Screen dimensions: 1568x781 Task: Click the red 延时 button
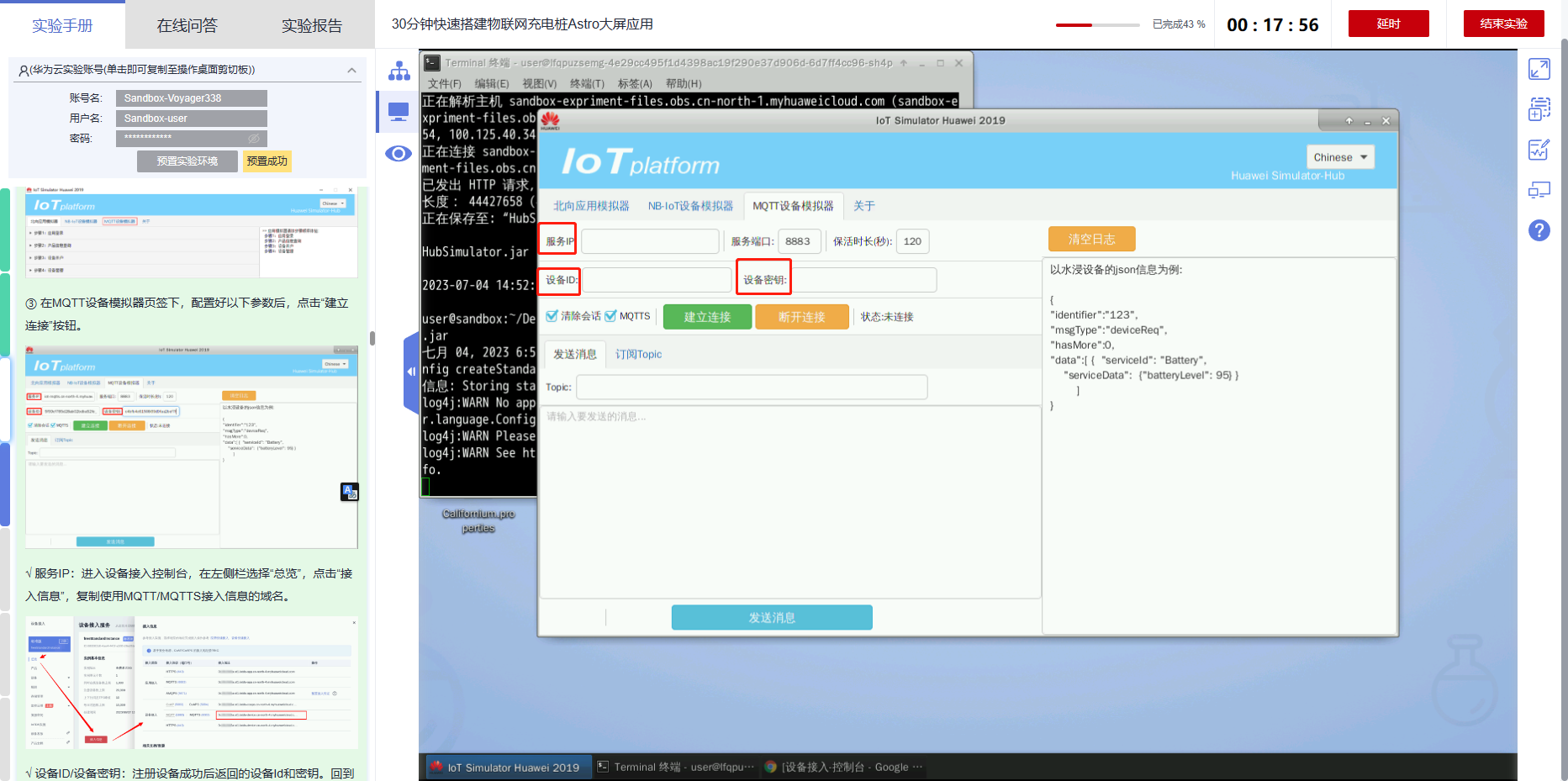coord(1389,24)
